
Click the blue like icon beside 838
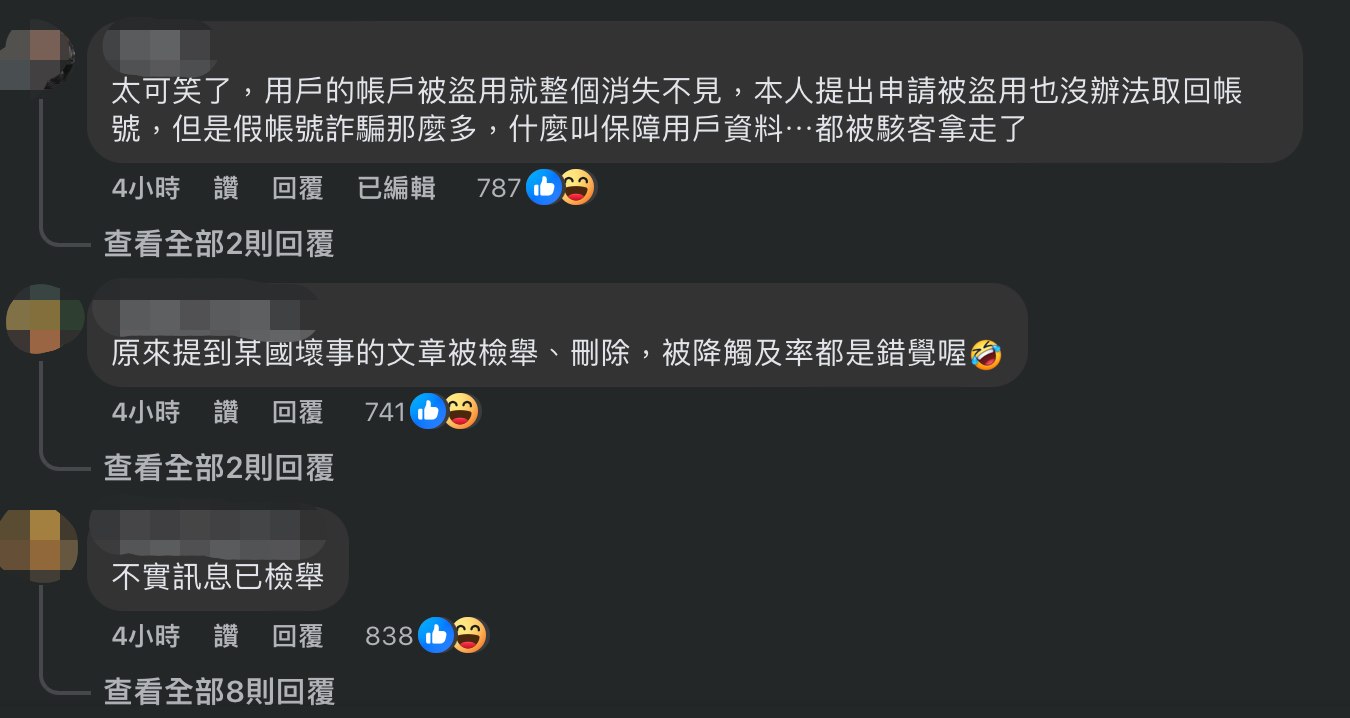435,635
